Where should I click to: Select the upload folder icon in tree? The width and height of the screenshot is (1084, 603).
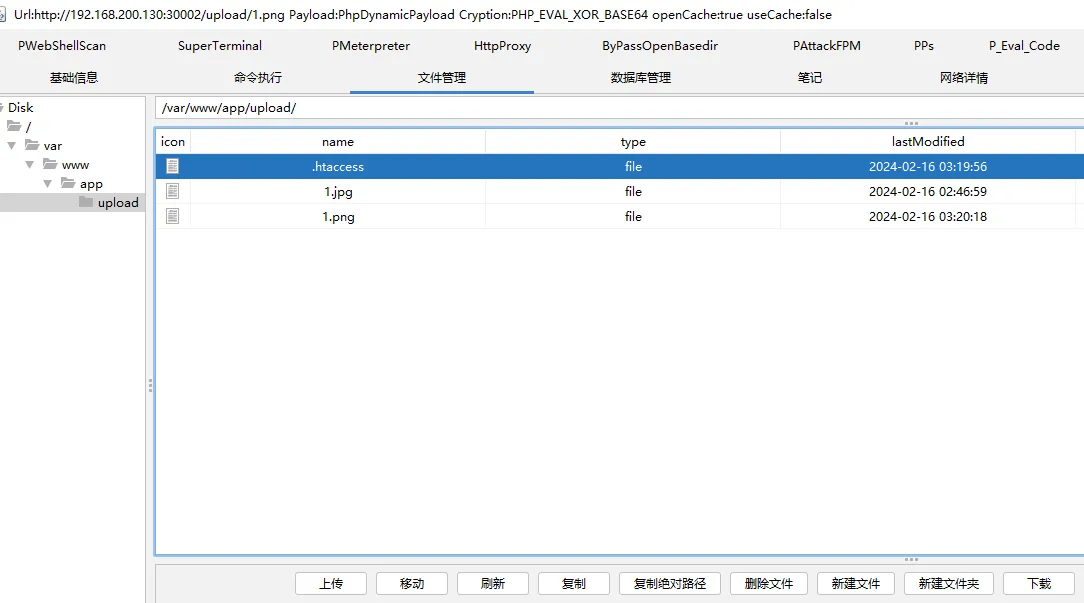[86, 203]
